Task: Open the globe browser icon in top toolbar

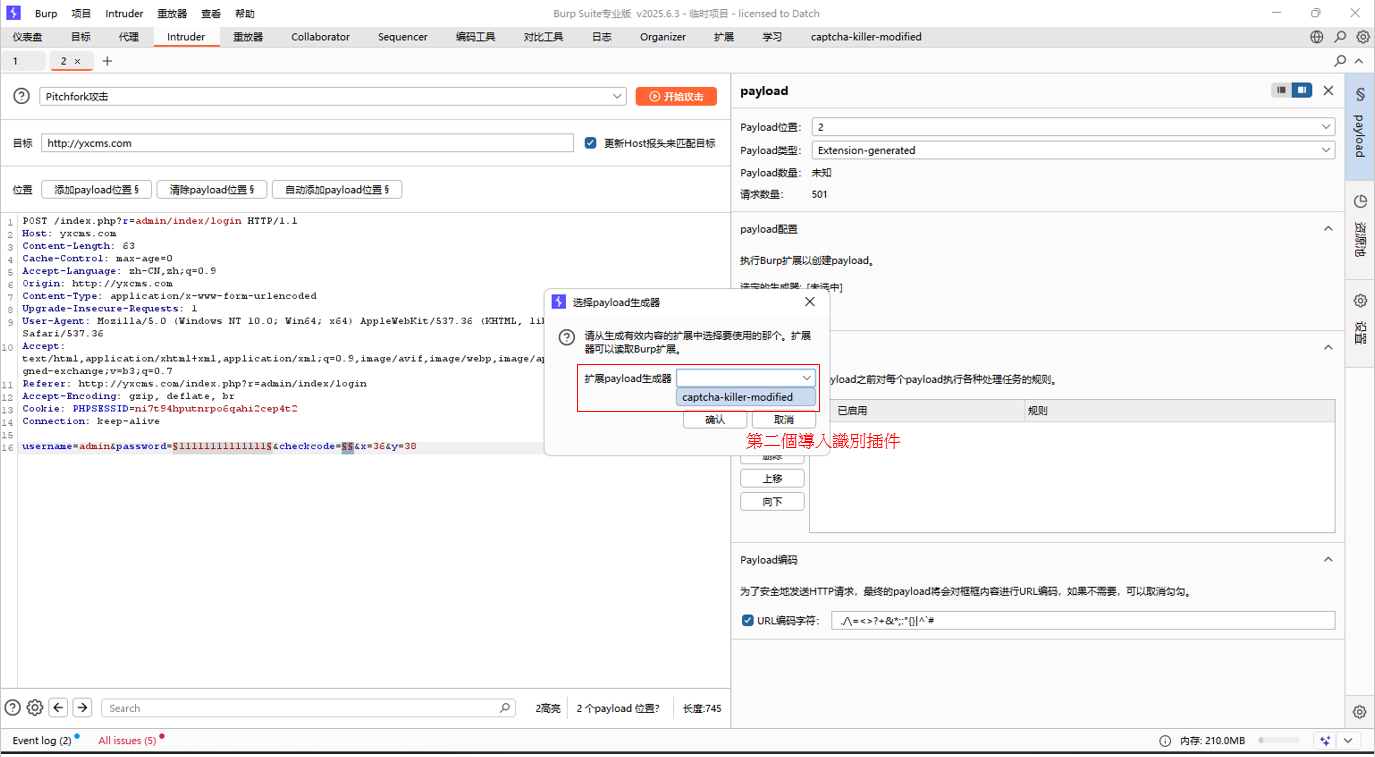Action: point(1317,37)
